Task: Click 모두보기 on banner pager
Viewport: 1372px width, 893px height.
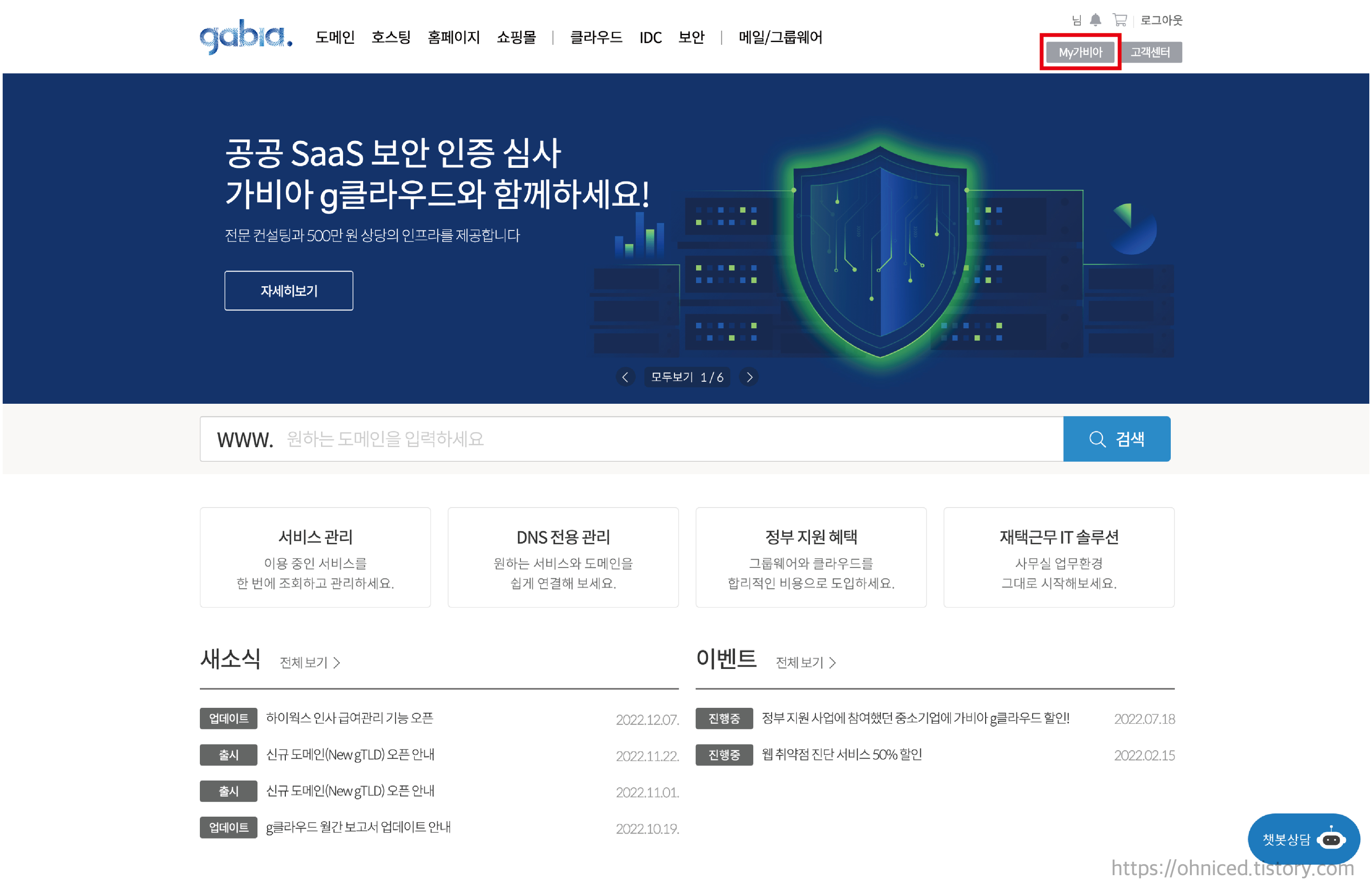Action: (x=671, y=377)
